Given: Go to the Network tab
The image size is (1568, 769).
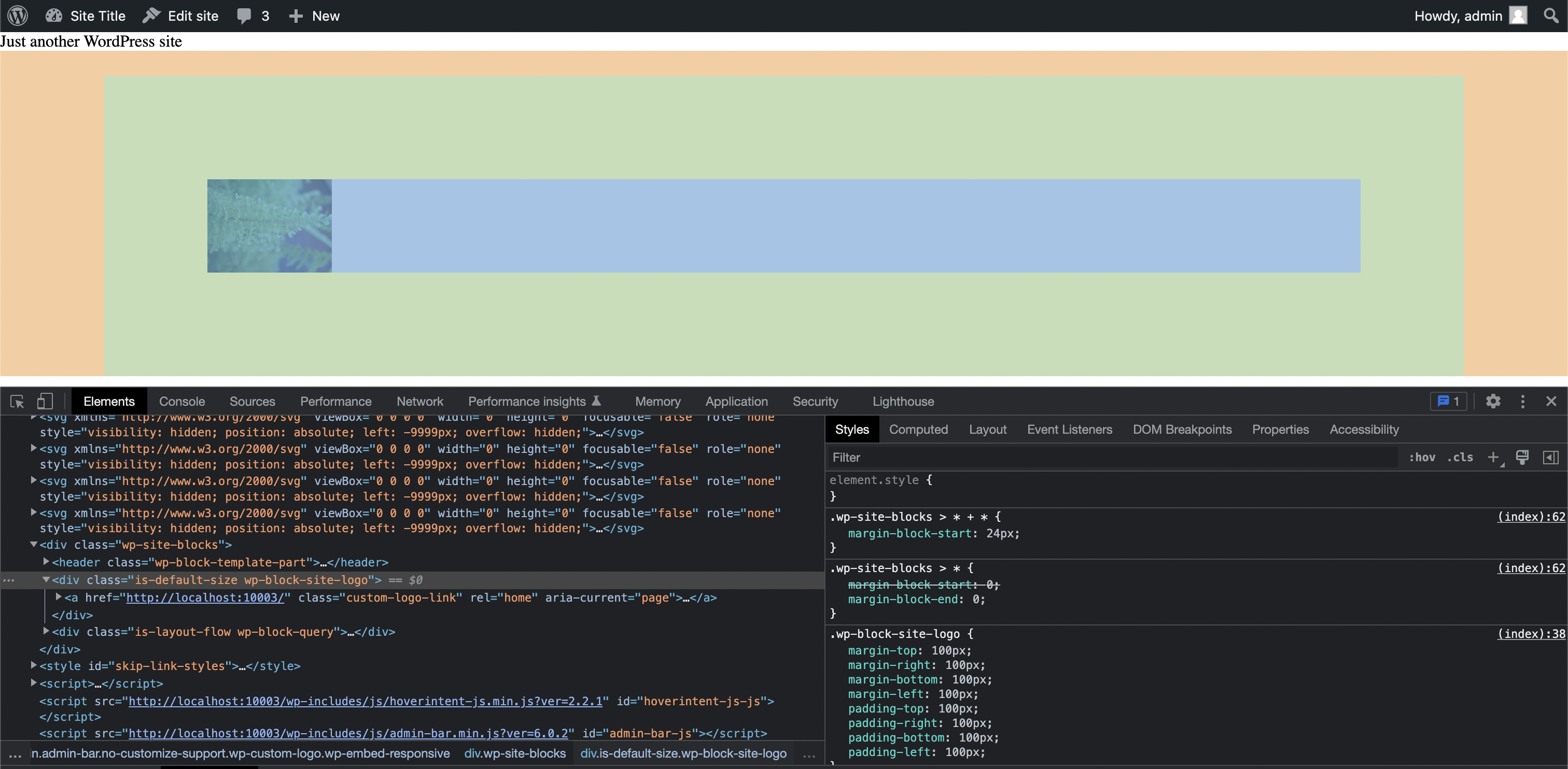Looking at the screenshot, I should click(x=419, y=402).
